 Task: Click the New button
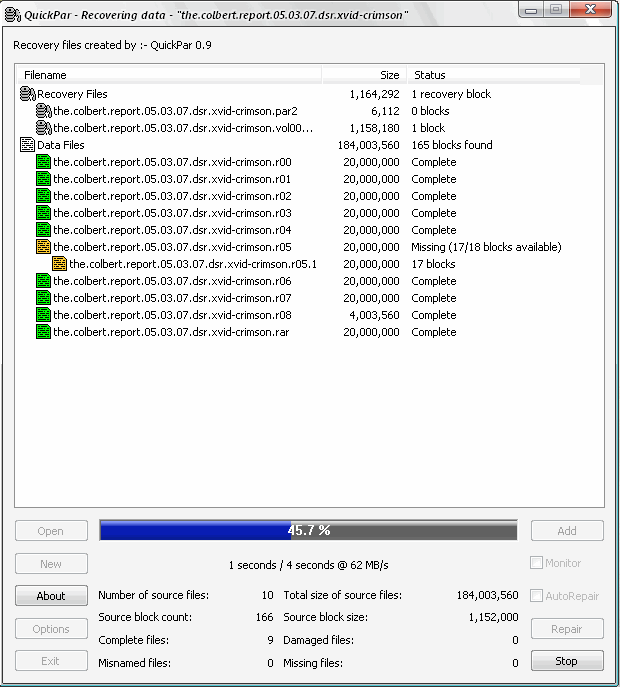click(51, 563)
